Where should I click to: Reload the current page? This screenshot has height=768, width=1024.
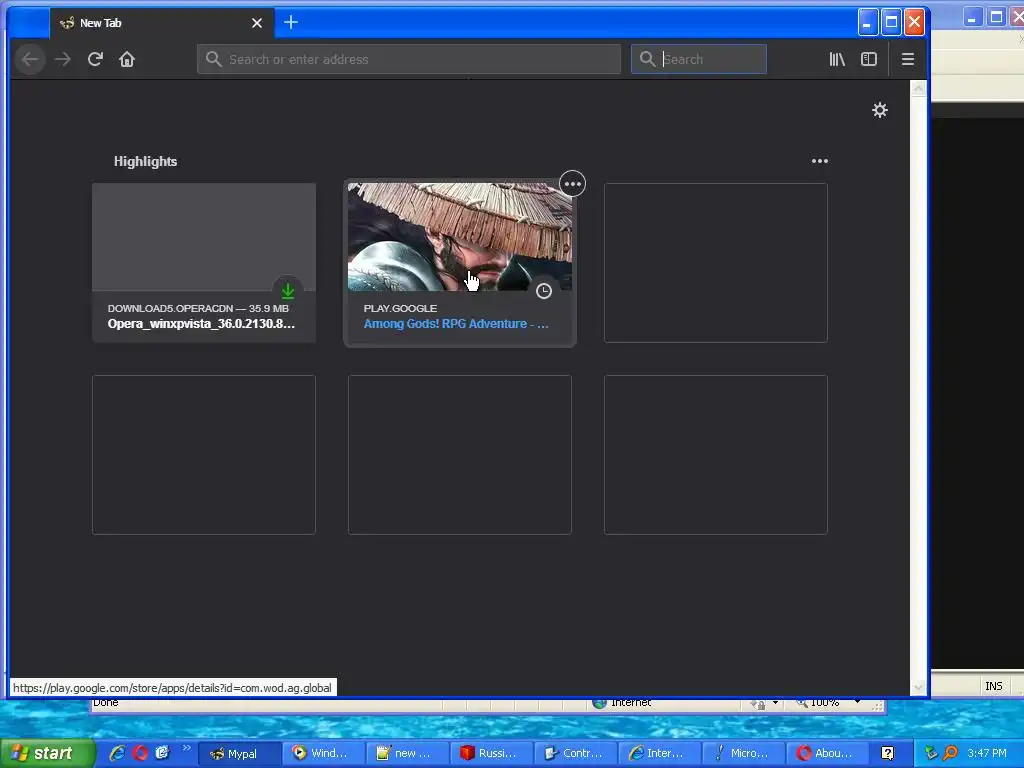tap(95, 59)
